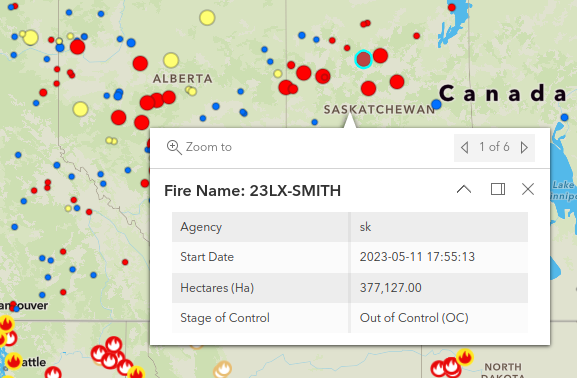Click the flame icon beside the Seattle label
This screenshot has width=577, height=378.
click(x=14, y=361)
